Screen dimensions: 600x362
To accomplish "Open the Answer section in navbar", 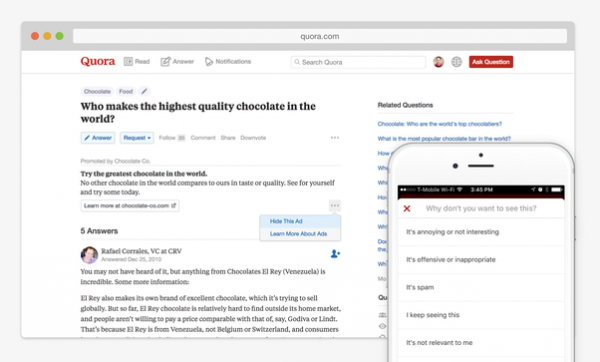I will pos(177,62).
